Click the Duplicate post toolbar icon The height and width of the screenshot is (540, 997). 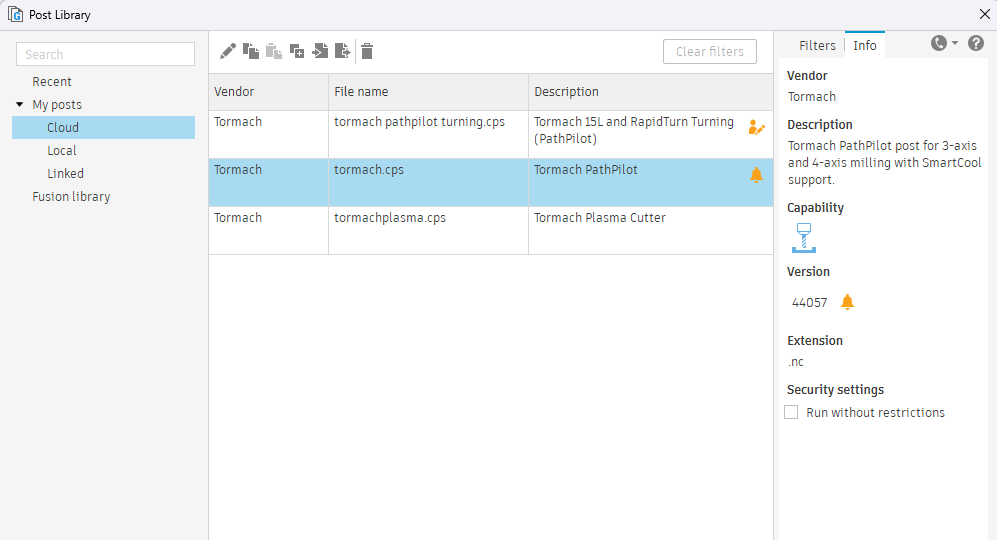tap(296, 51)
